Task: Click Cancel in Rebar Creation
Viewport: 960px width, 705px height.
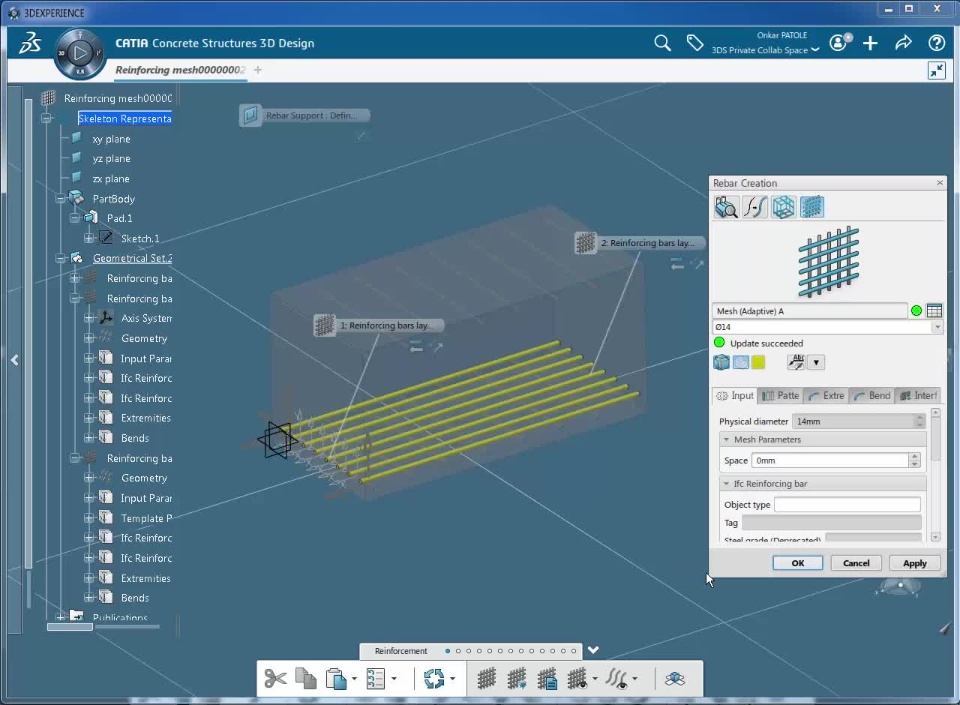Action: [856, 563]
